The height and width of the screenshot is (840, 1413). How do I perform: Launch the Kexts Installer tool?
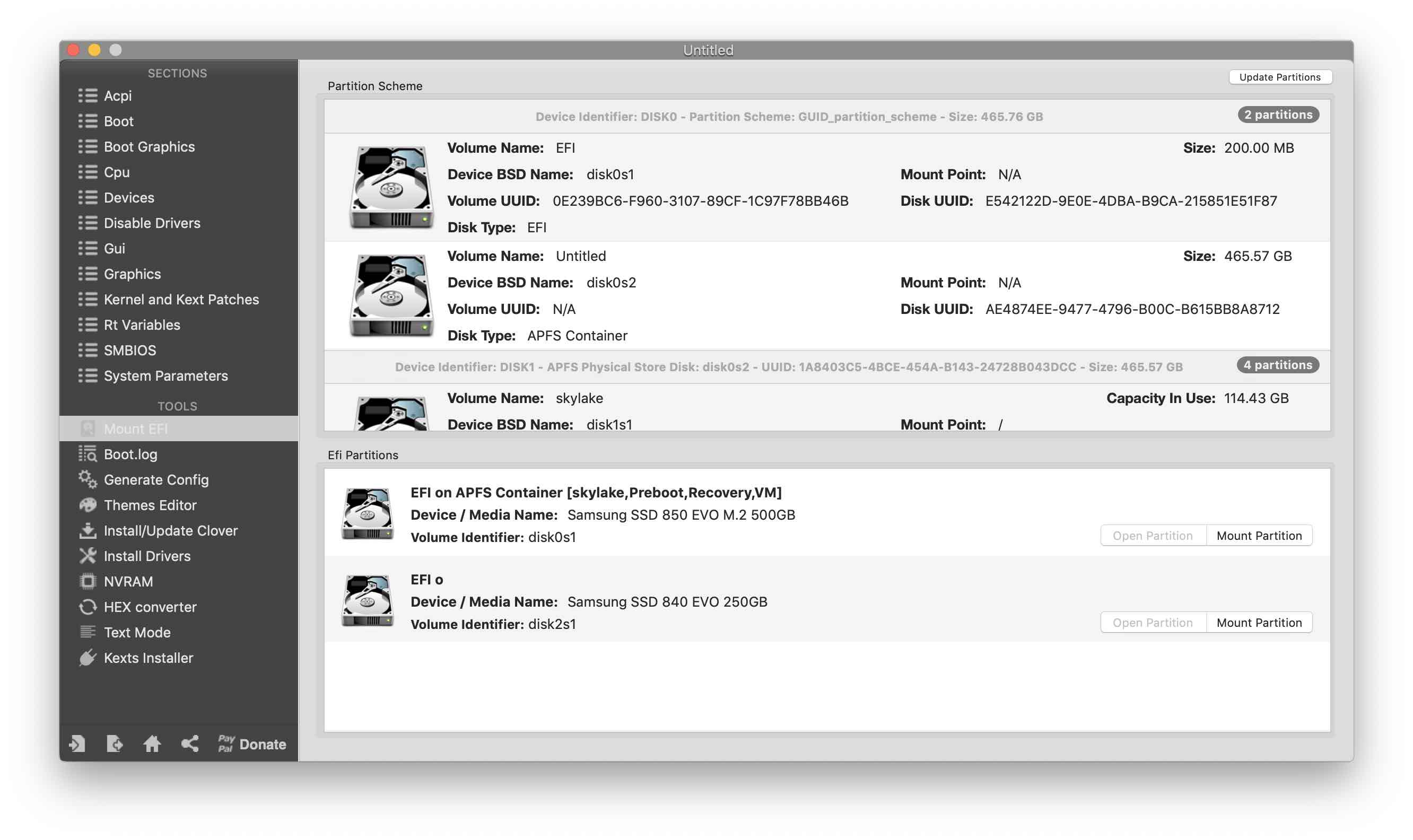pyautogui.click(x=149, y=658)
